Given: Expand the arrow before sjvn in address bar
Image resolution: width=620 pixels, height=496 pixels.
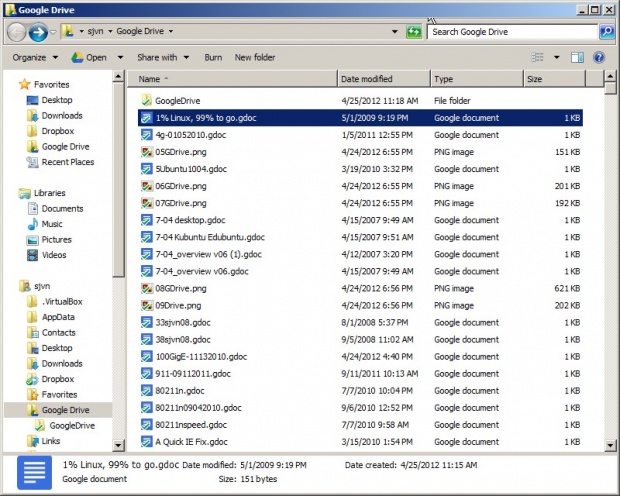Looking at the screenshot, I should (81, 31).
